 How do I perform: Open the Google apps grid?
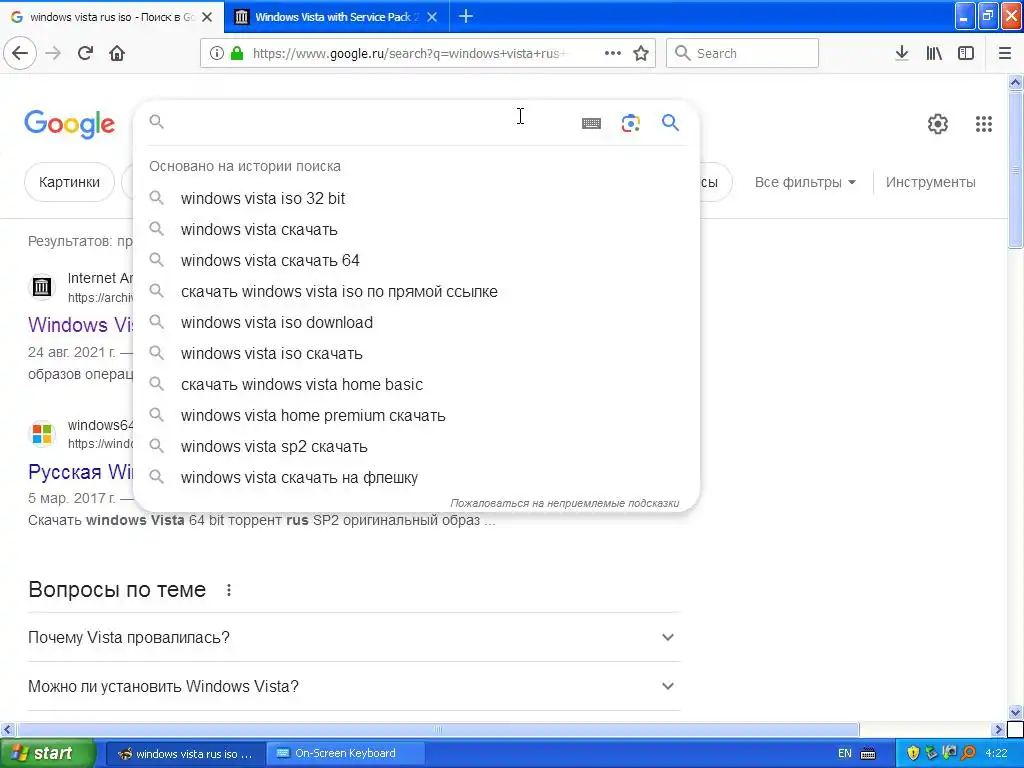click(984, 123)
